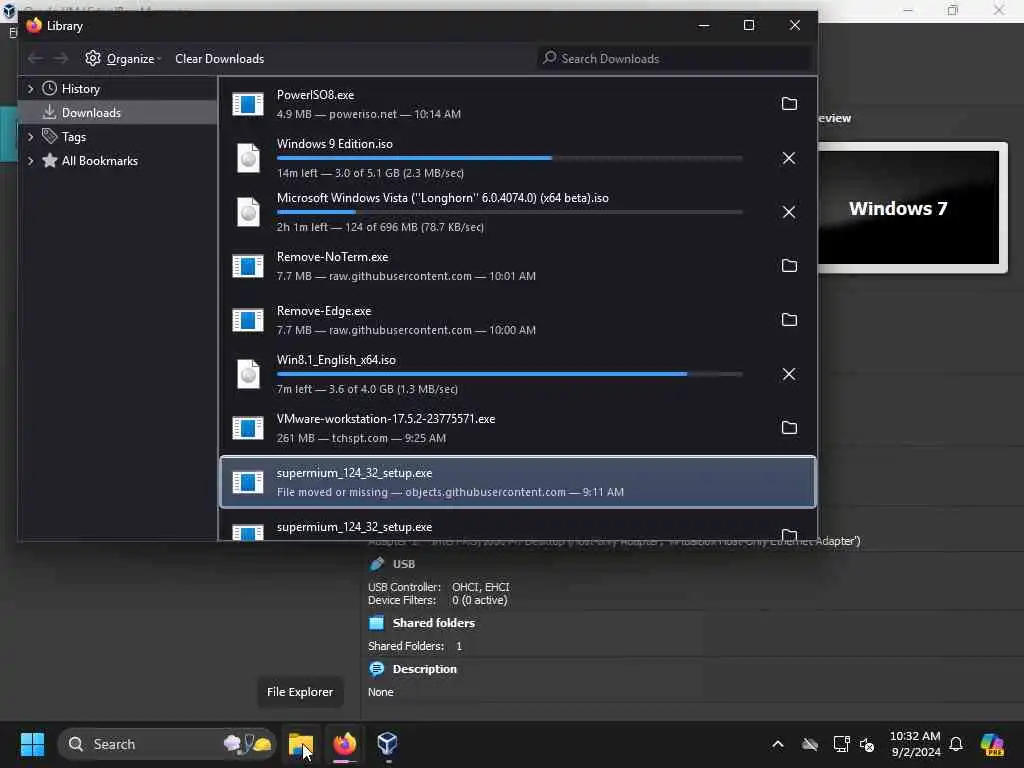Viewport: 1024px width, 768px height.
Task: Go back with the Library back arrow
Action: [35, 59]
